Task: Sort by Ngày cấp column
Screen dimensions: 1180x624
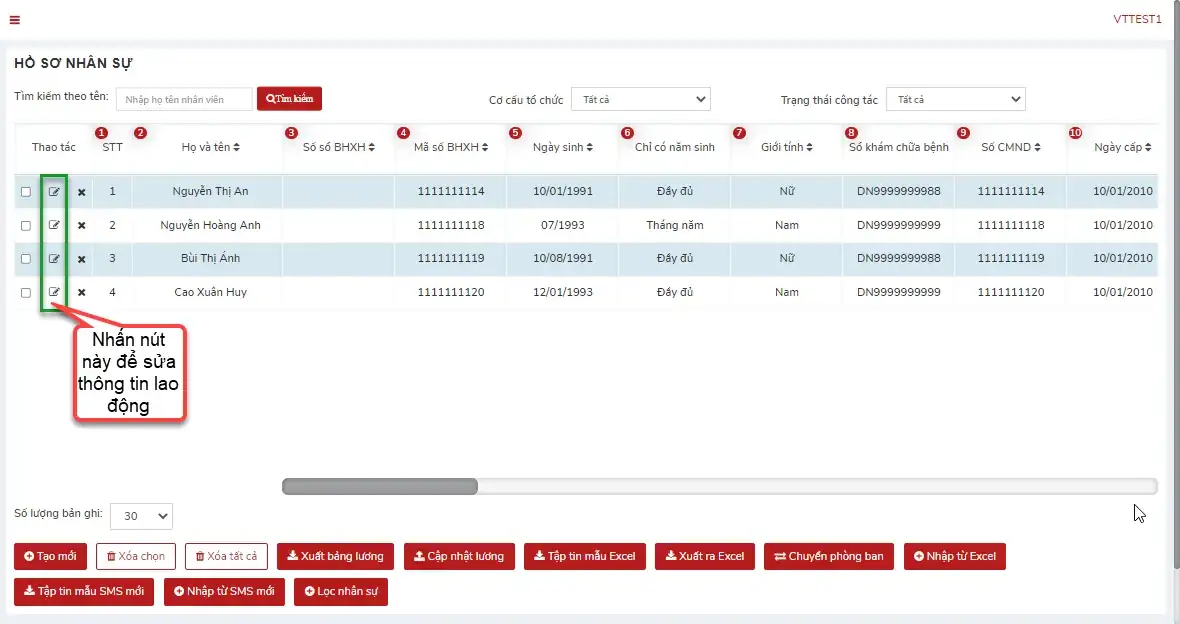Action: (x=1123, y=148)
